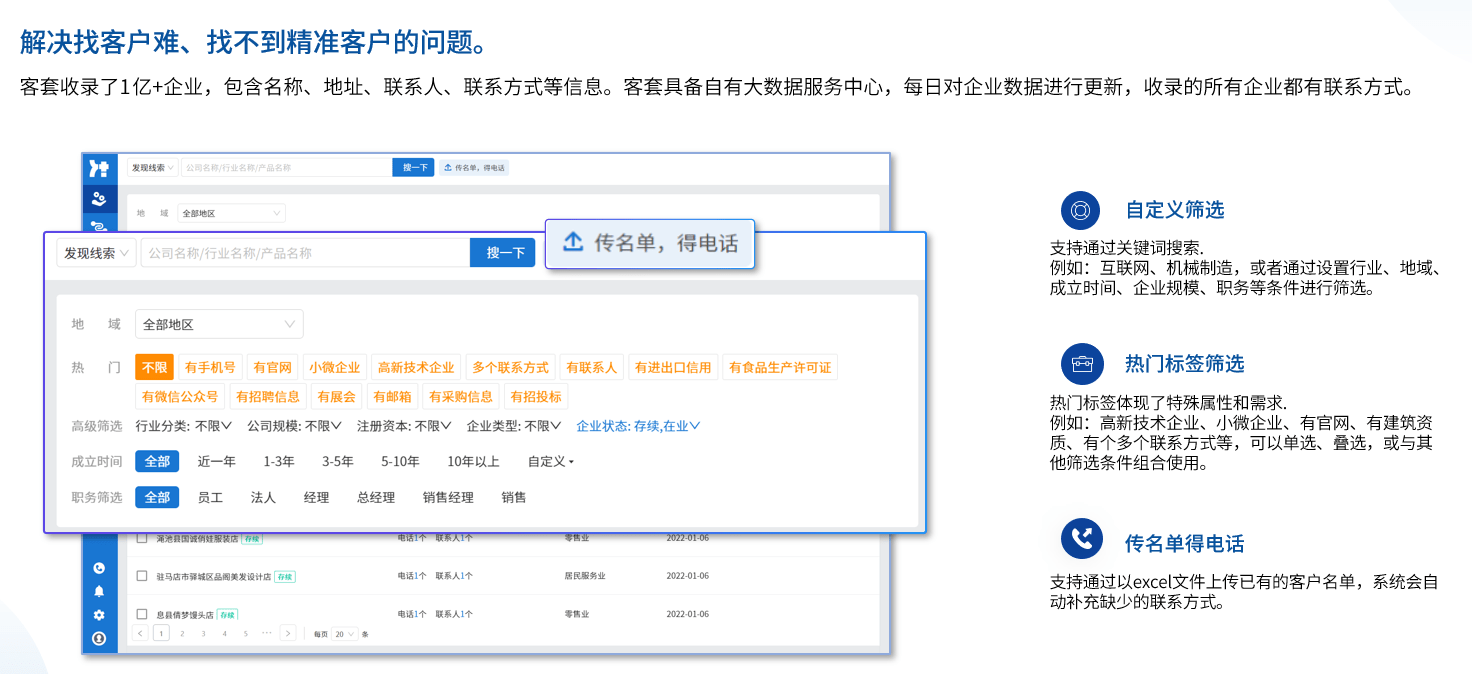This screenshot has width=1472, height=674.
Task: Open settings gear in the blue sidebar
Action: coord(99,615)
